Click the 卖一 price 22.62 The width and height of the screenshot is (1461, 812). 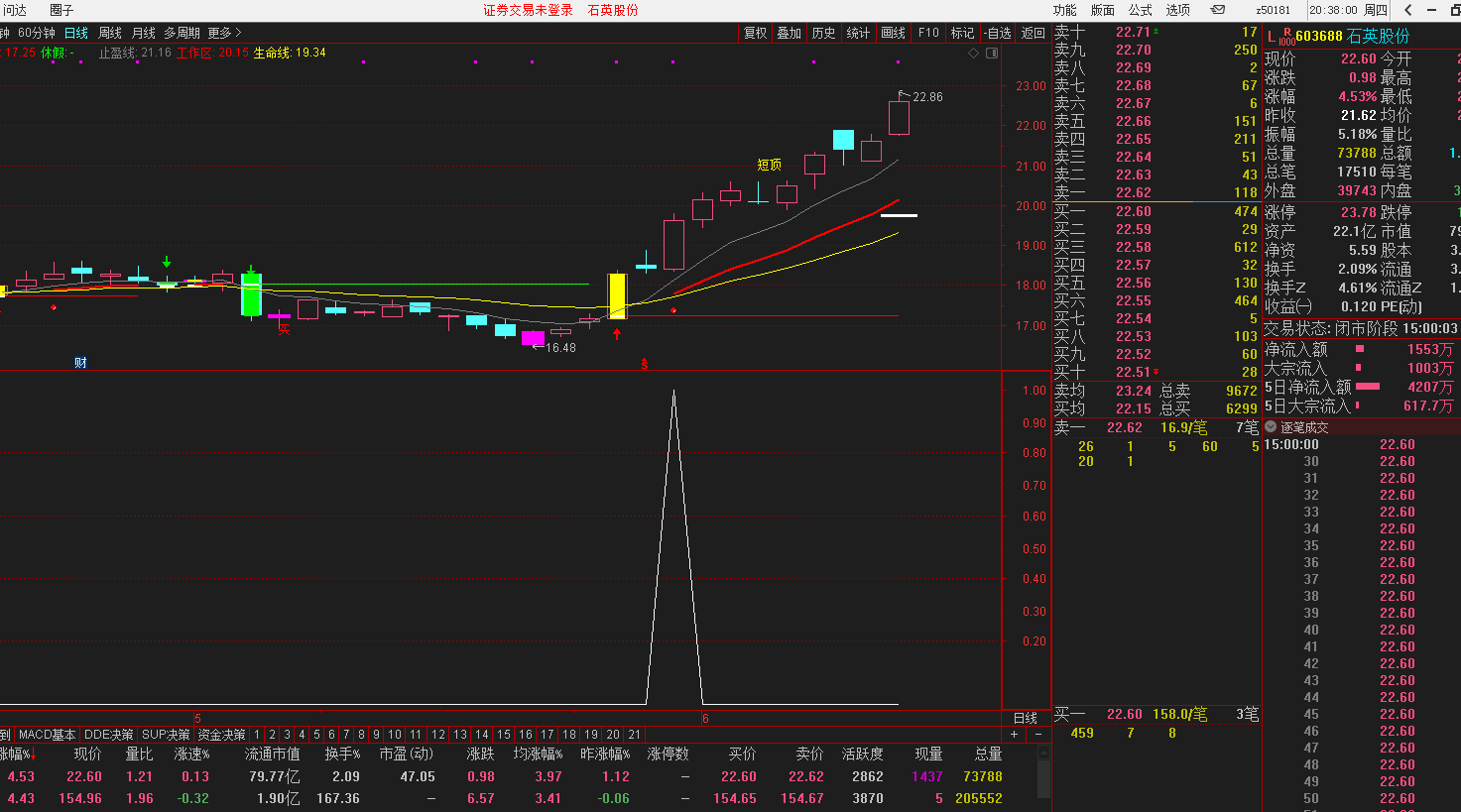tap(1134, 192)
